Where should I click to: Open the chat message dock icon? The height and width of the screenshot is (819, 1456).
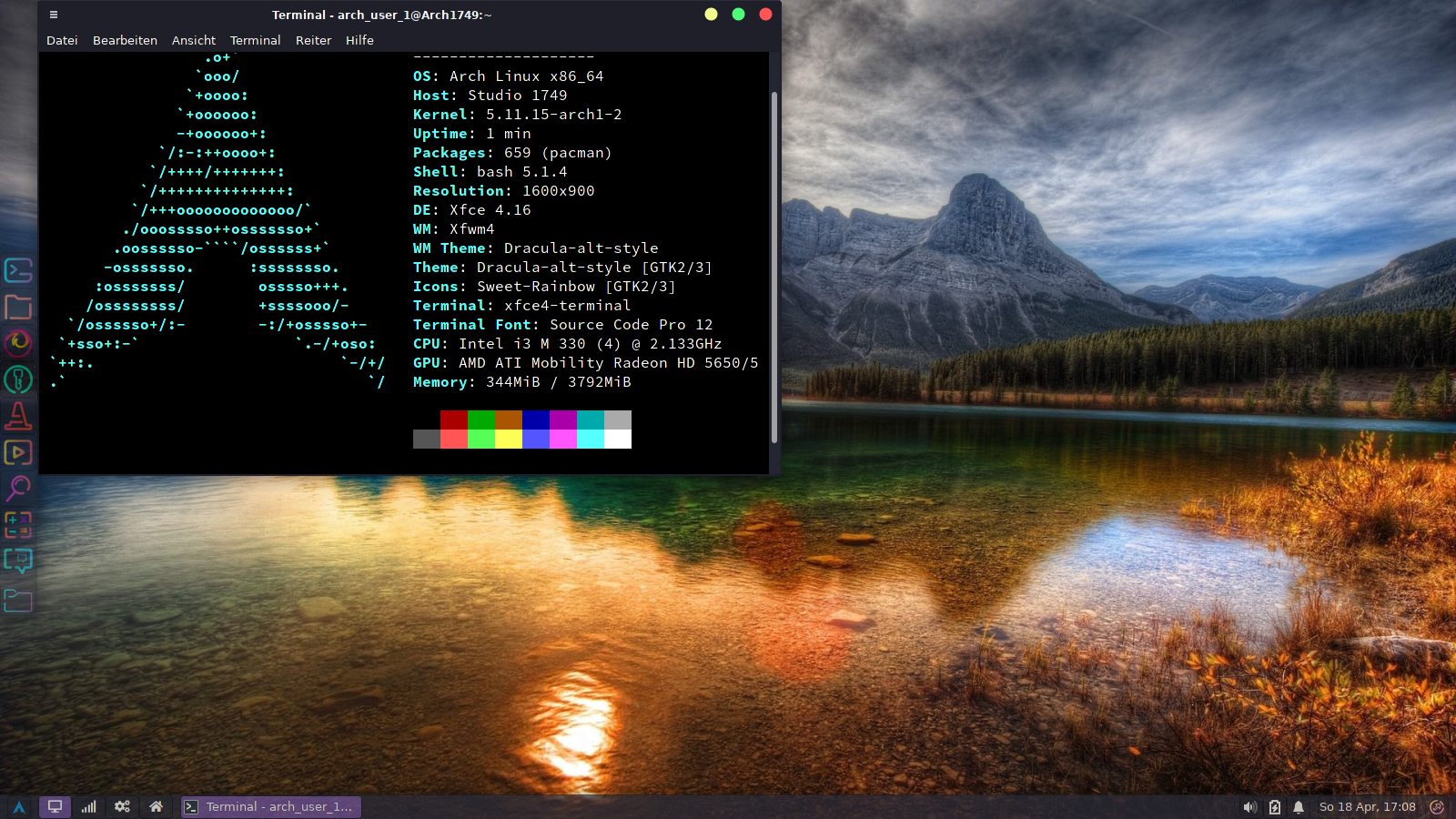pyautogui.click(x=18, y=561)
